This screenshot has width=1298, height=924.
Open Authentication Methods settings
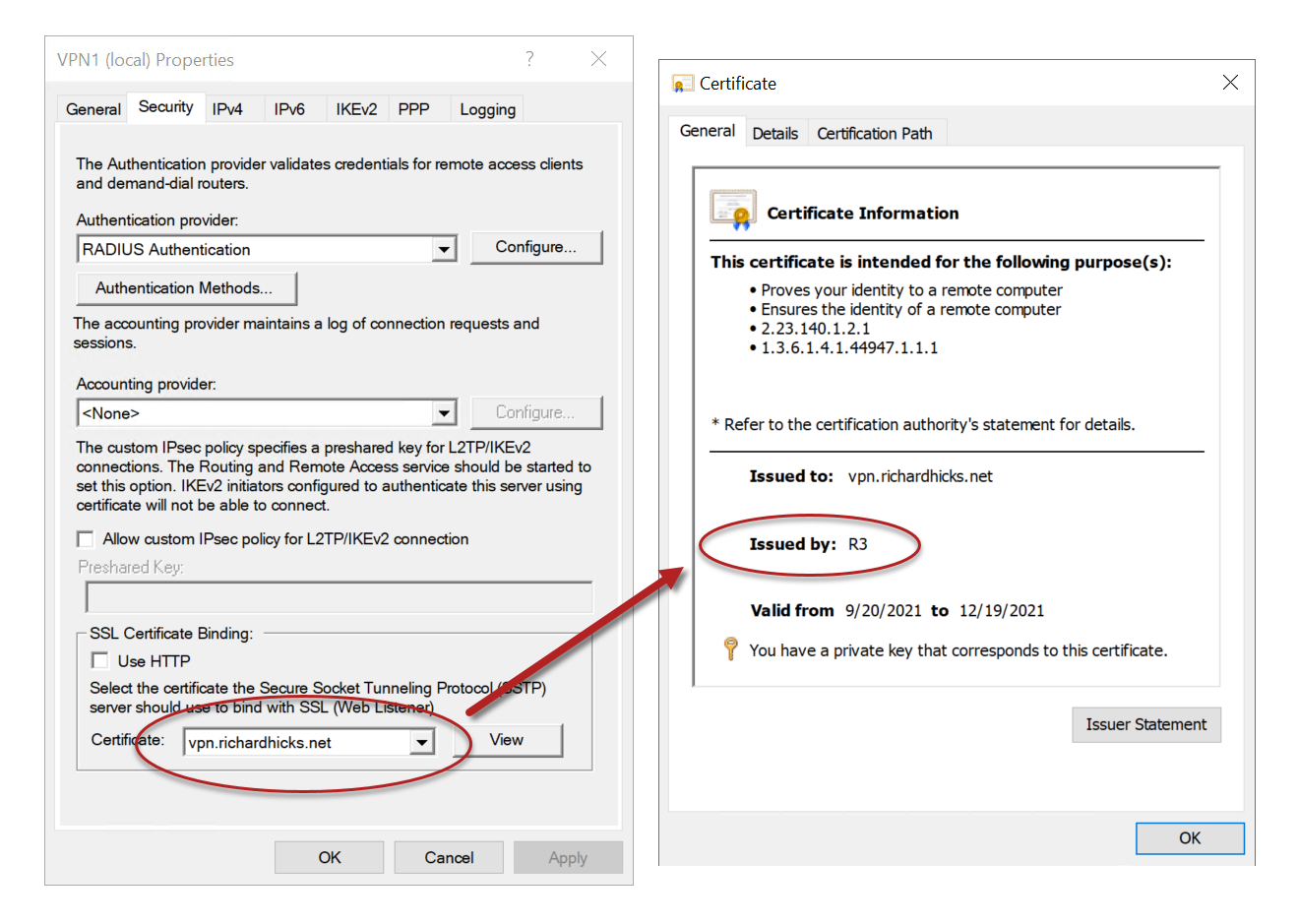pos(185,288)
